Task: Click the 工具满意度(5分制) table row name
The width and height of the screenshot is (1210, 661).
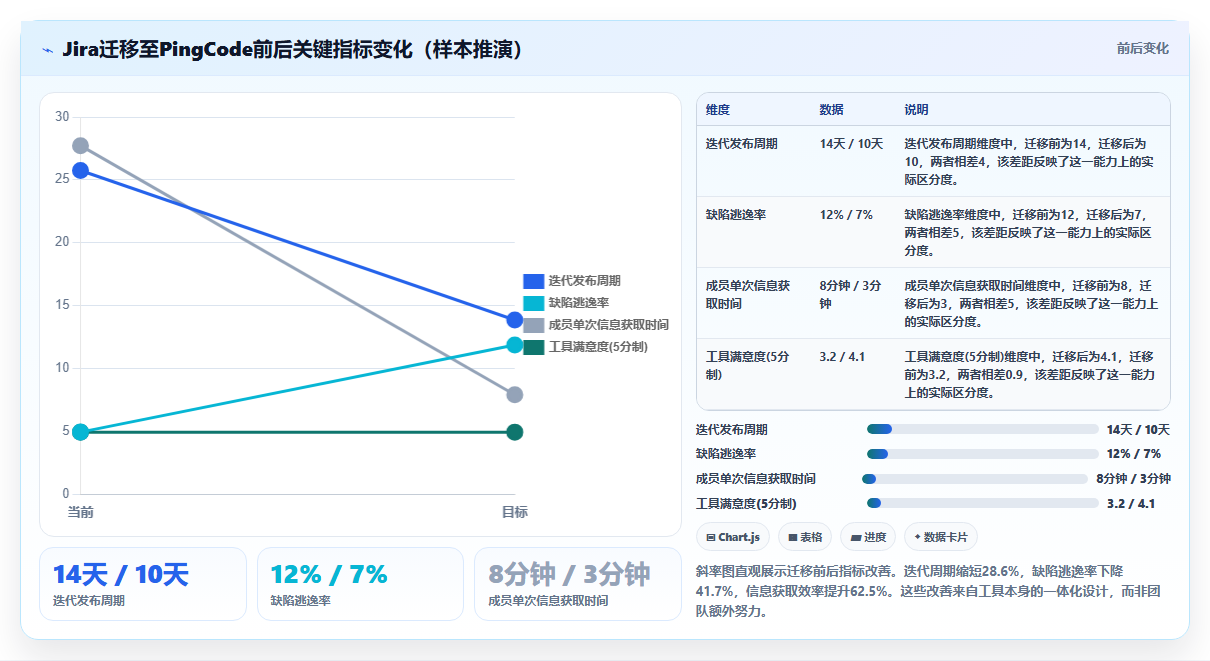Action: tap(748, 366)
